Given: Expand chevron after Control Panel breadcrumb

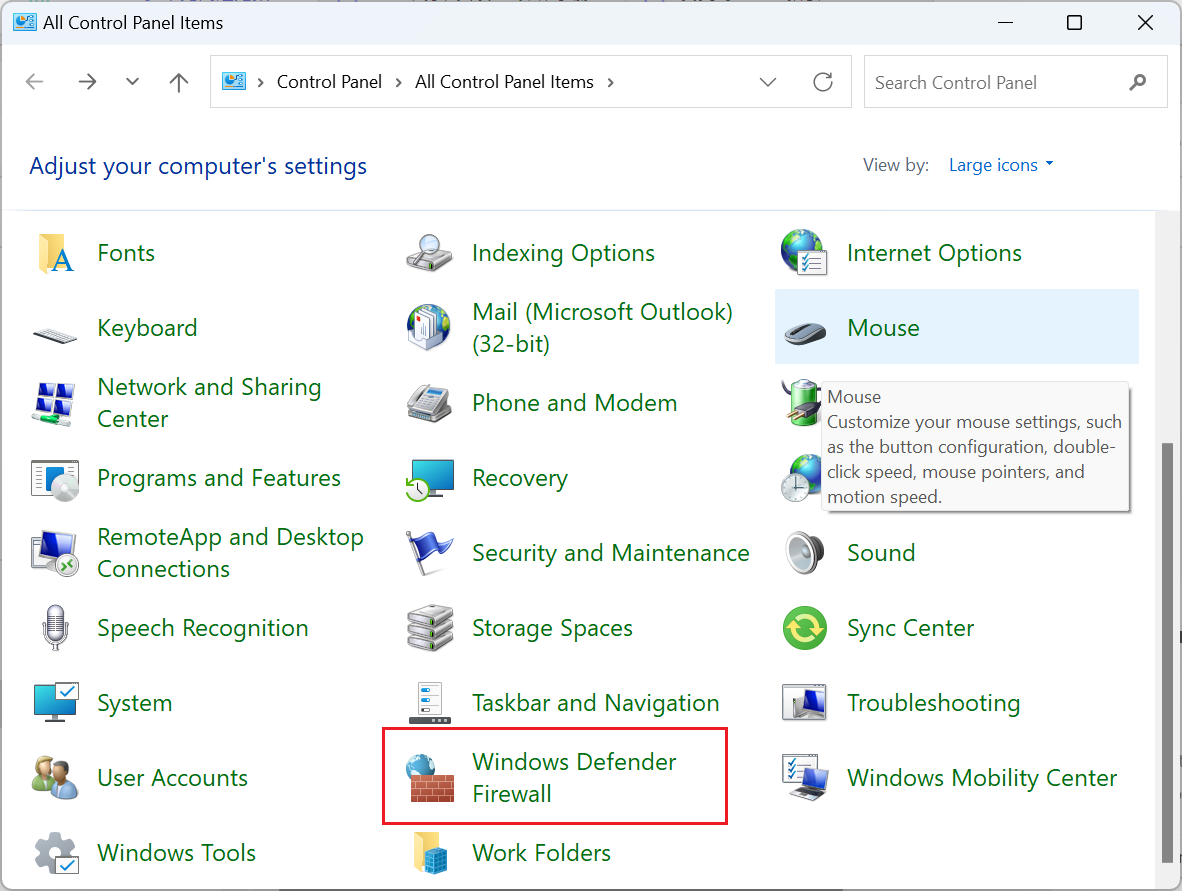Looking at the screenshot, I should 399,82.
